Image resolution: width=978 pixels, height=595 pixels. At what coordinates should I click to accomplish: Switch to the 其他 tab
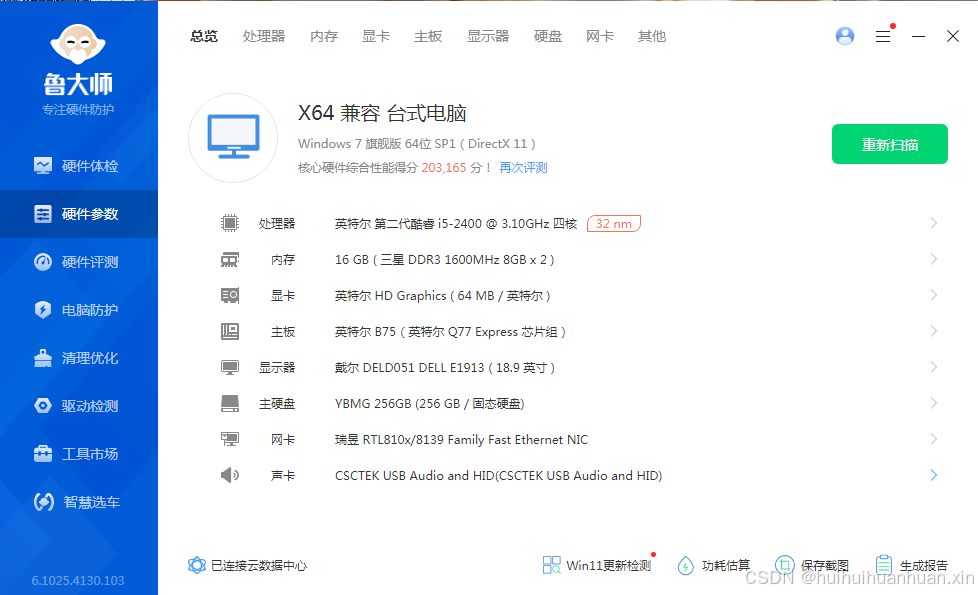pyautogui.click(x=652, y=36)
